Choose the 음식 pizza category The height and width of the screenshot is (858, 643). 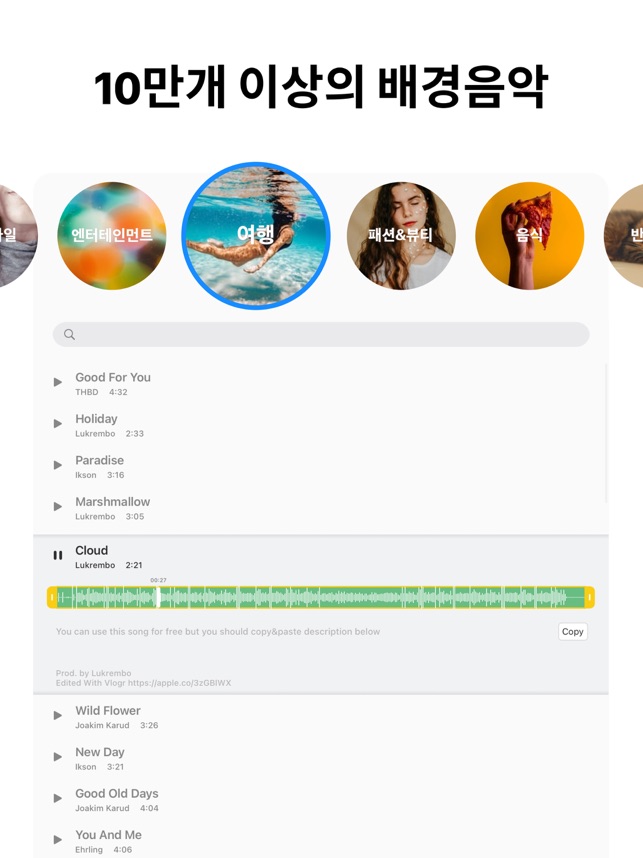(530, 235)
